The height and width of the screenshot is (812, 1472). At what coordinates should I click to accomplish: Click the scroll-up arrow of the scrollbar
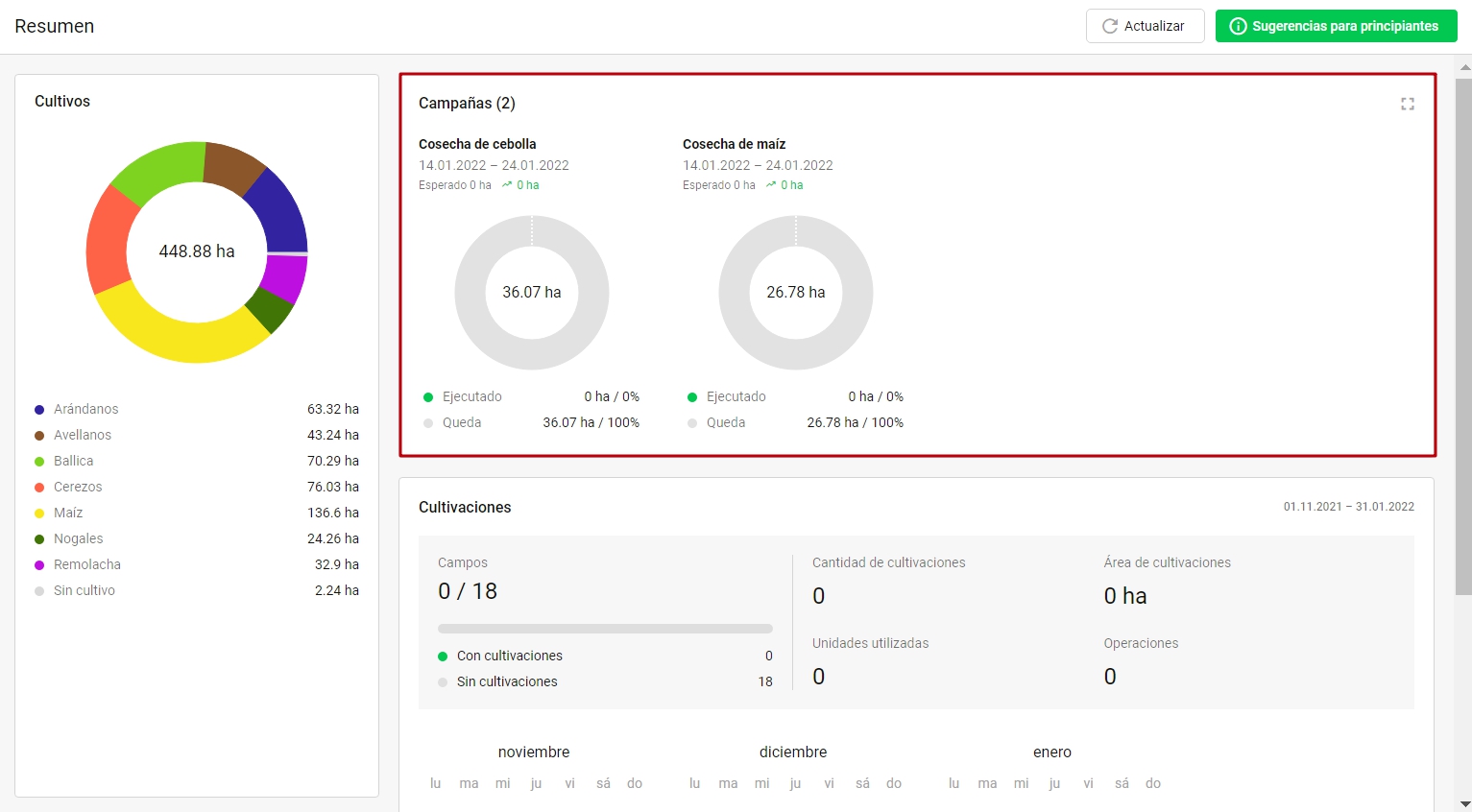click(1464, 67)
